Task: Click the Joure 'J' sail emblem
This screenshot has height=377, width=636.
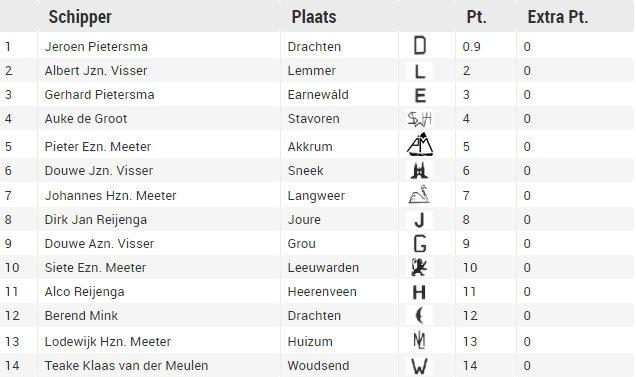Action: pyautogui.click(x=419, y=220)
